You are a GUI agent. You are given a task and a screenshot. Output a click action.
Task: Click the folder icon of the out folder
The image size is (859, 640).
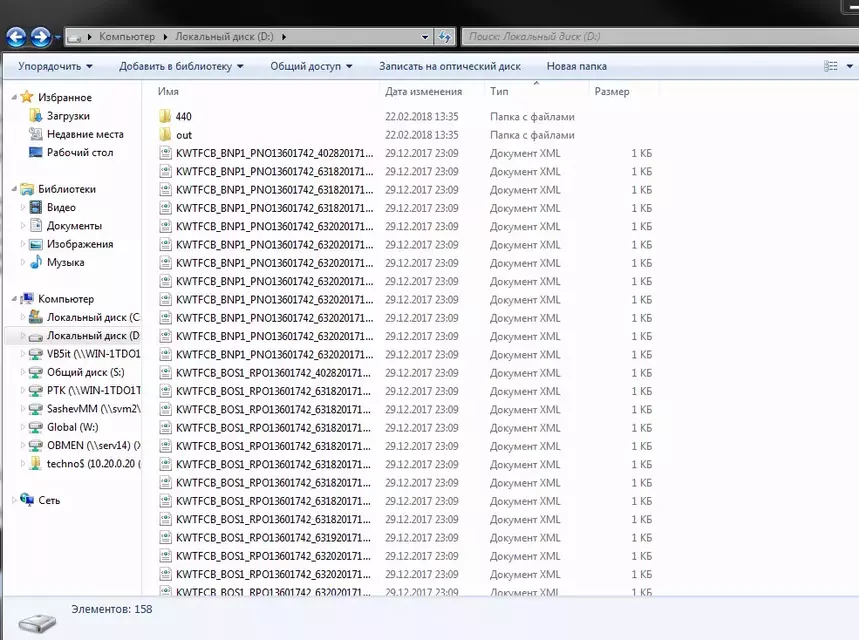[x=165, y=135]
